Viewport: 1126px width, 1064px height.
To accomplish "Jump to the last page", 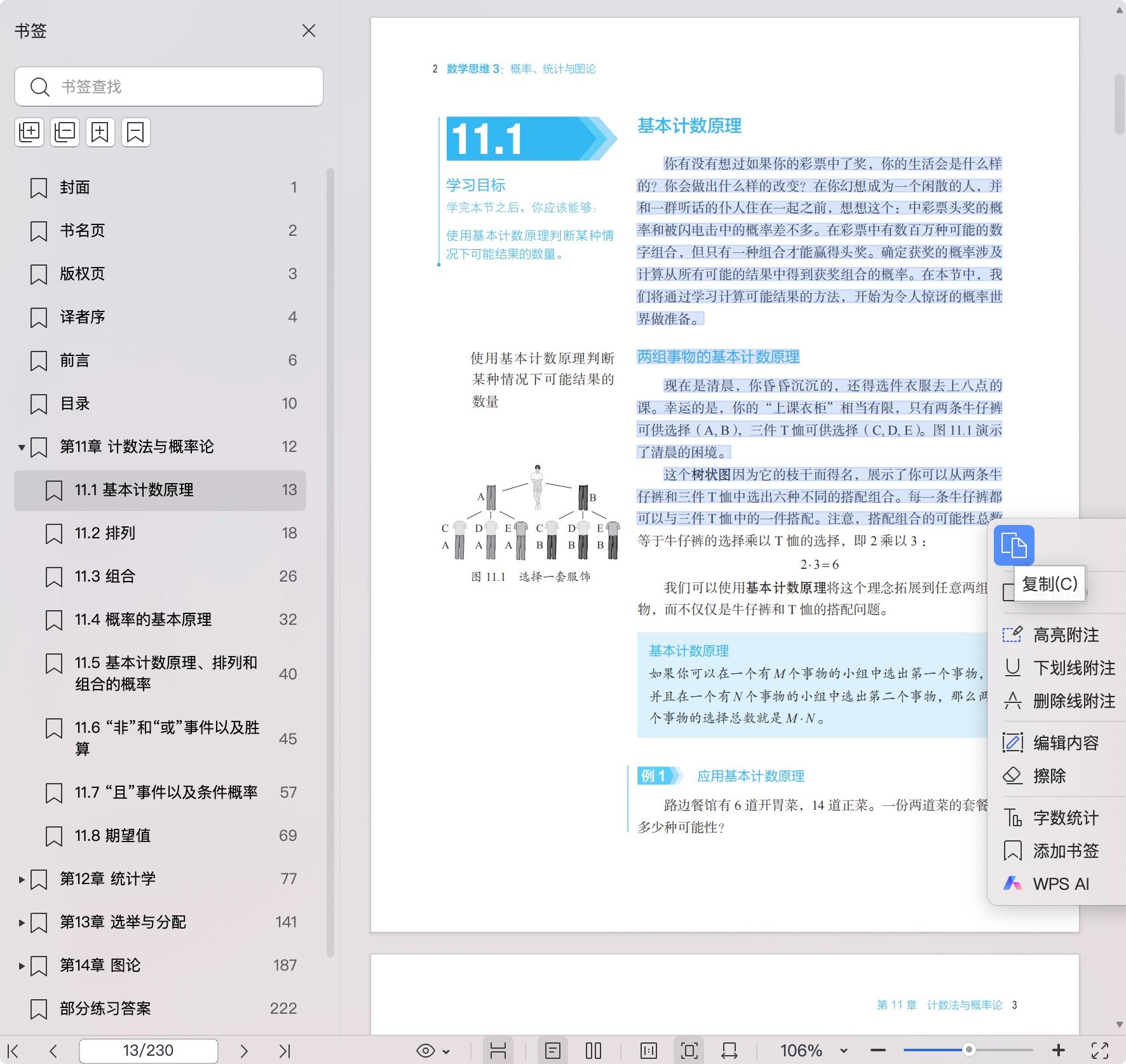I will (x=285, y=1051).
